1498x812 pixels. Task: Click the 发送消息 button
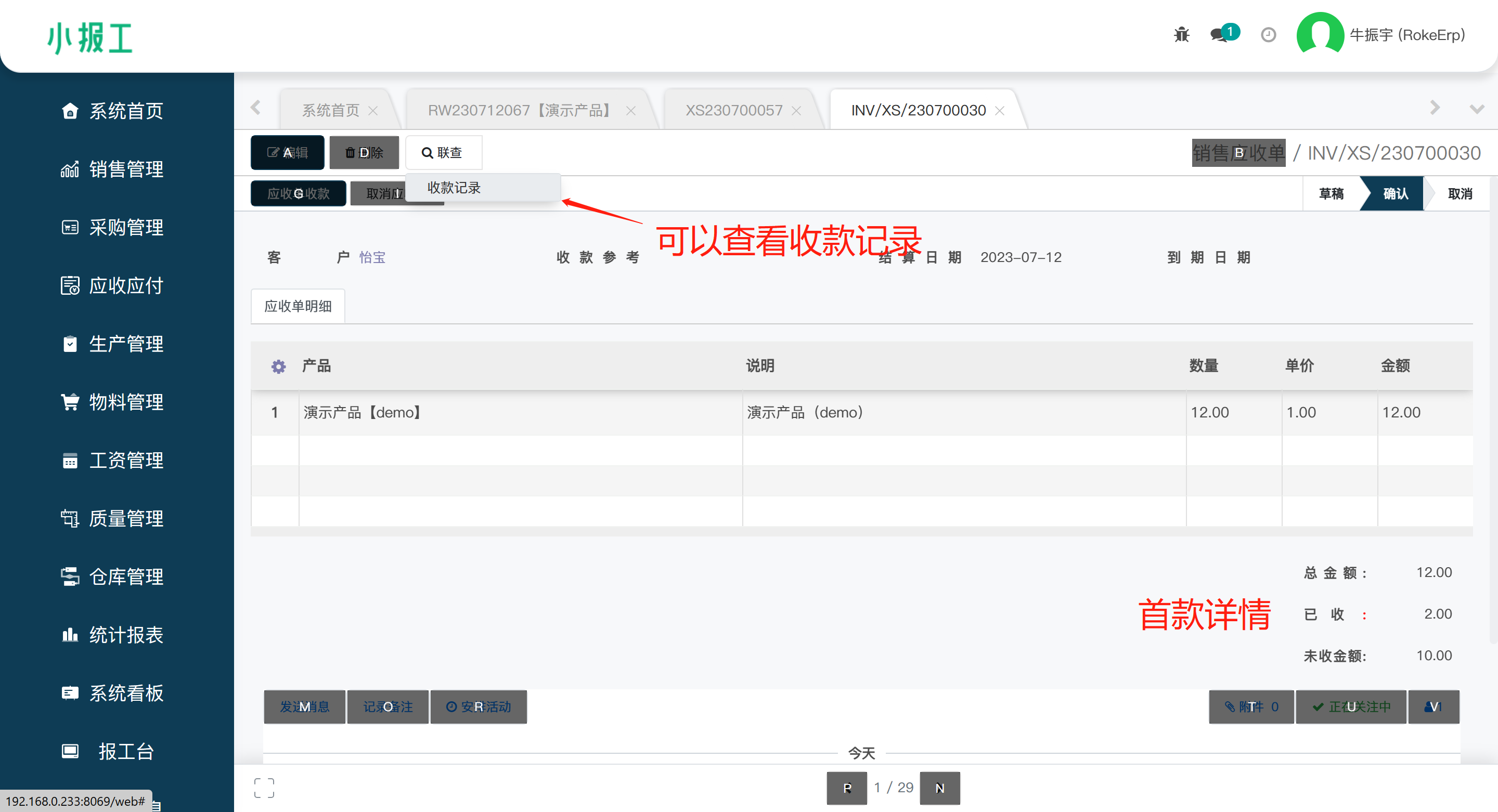coord(305,707)
